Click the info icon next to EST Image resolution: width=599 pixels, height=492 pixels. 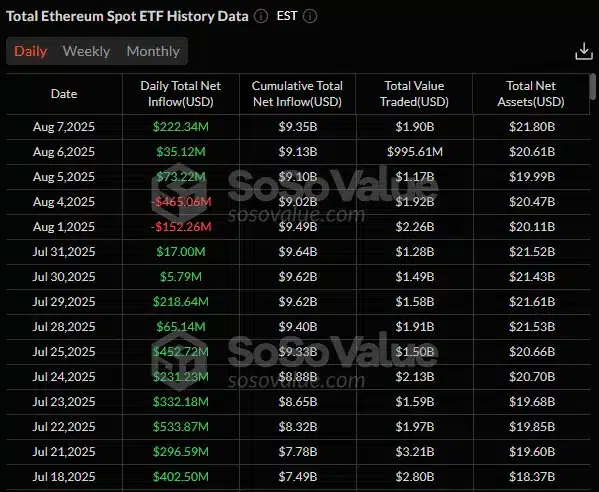310,16
